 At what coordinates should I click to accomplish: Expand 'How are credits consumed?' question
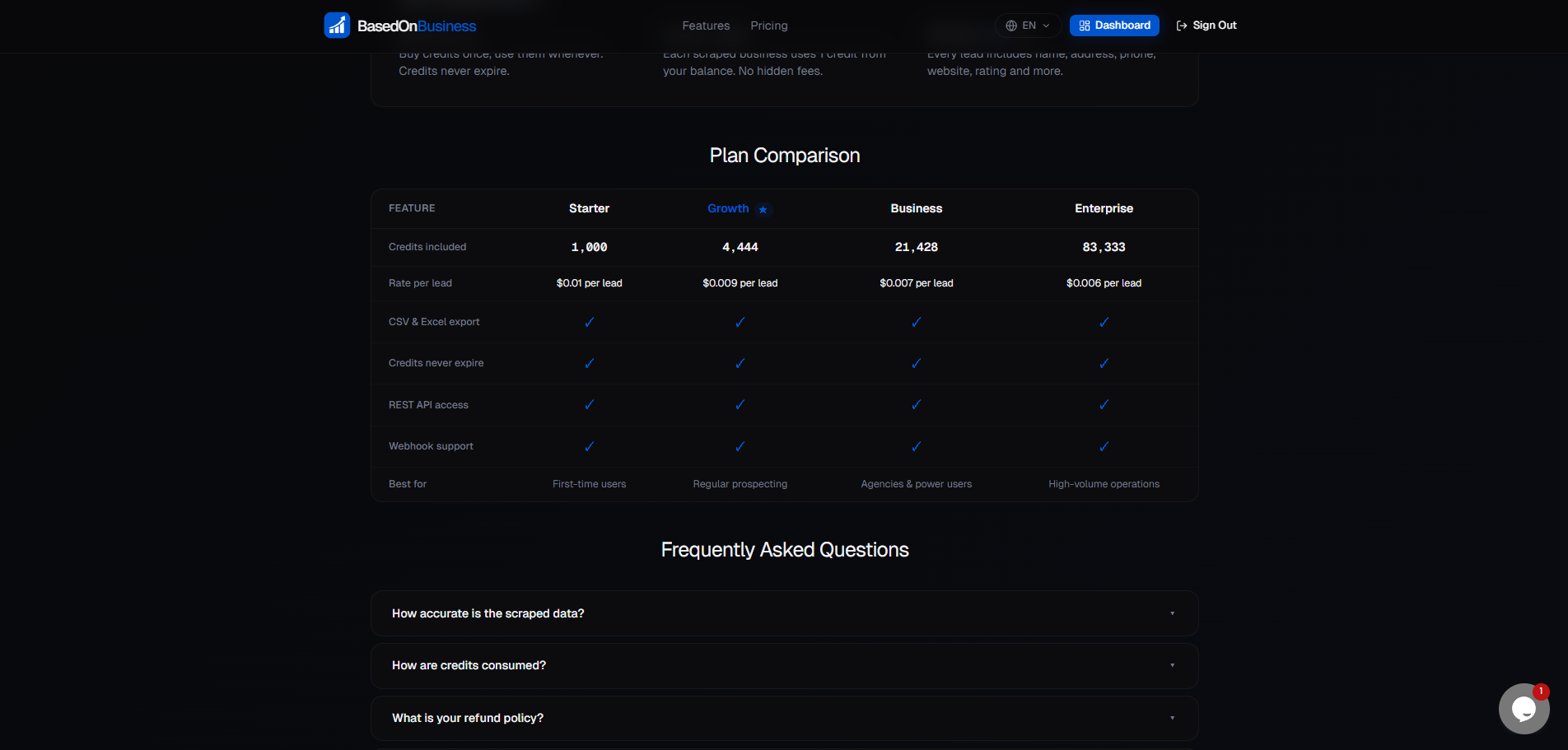784,665
